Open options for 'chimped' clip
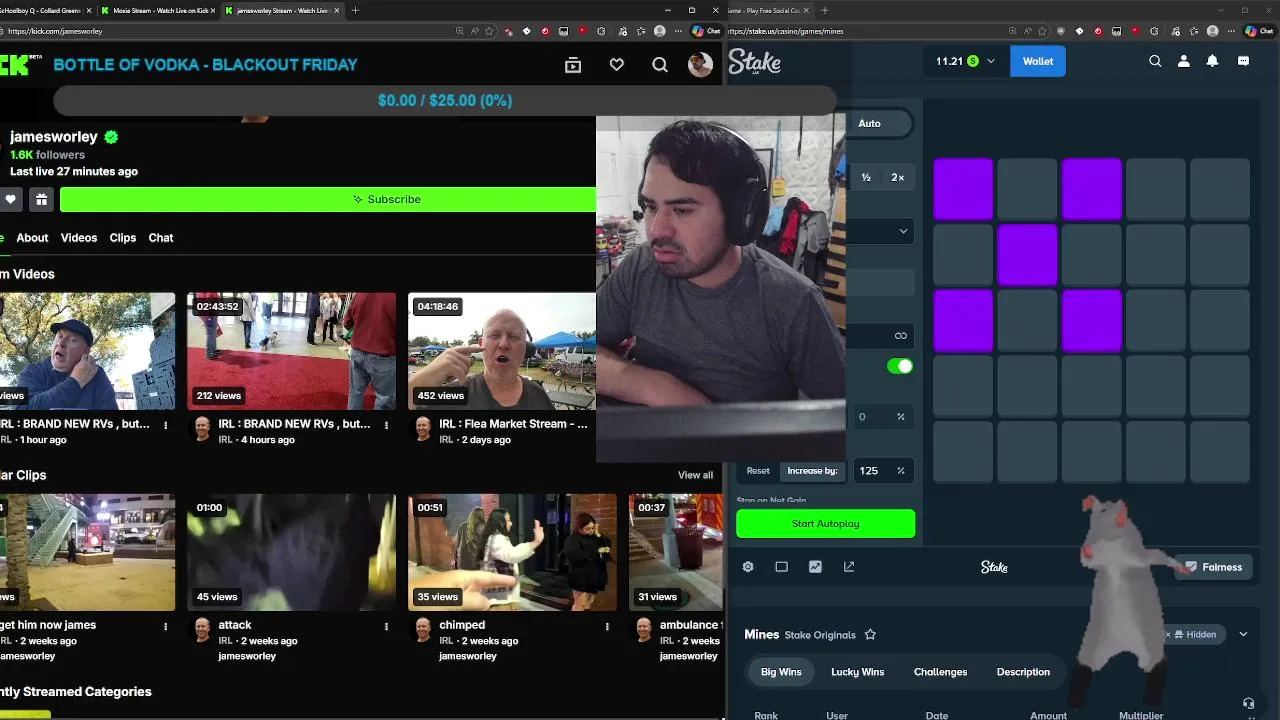The width and height of the screenshot is (1280, 720). (607, 626)
